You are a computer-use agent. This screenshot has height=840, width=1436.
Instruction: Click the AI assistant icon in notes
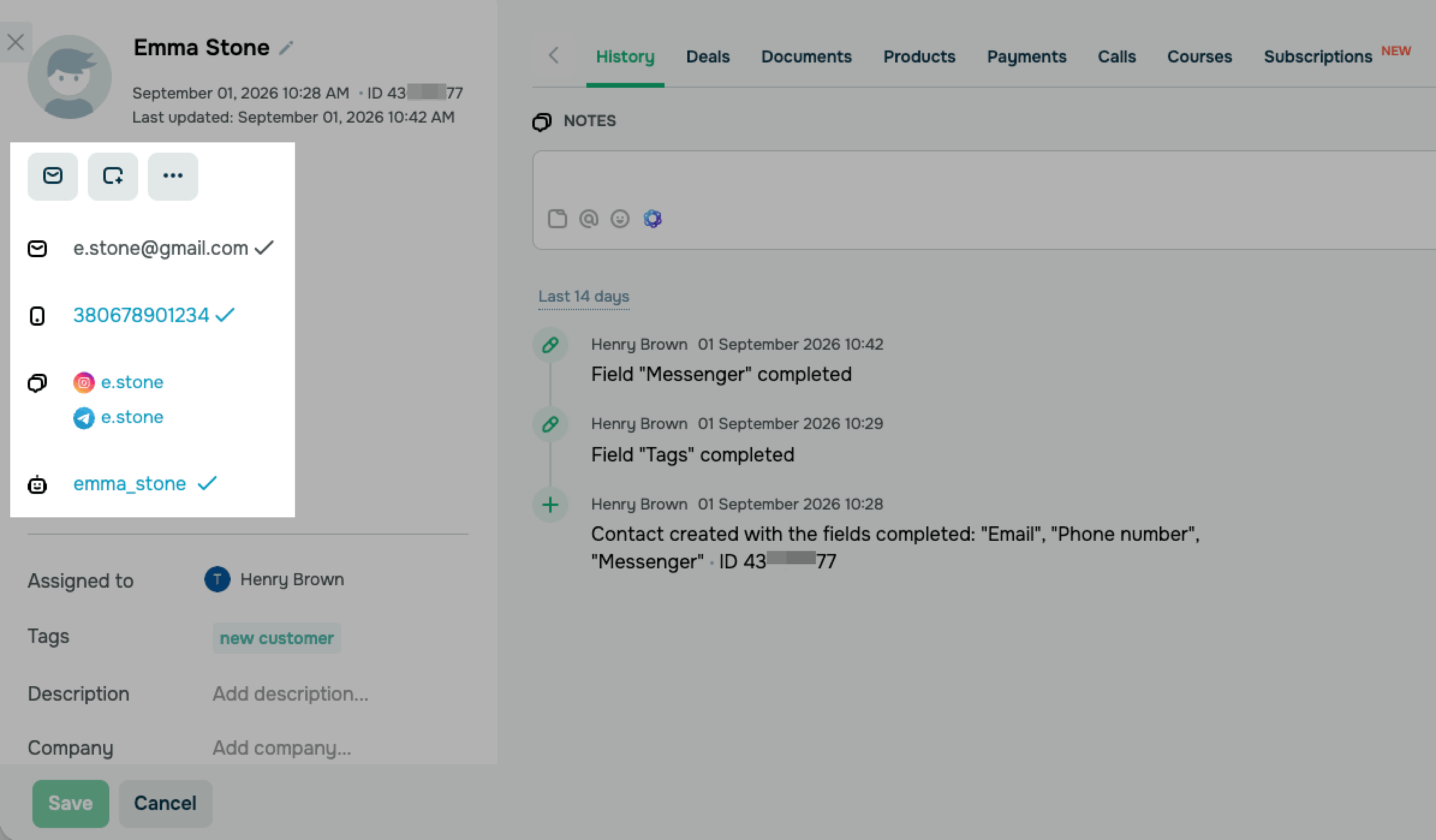653,219
